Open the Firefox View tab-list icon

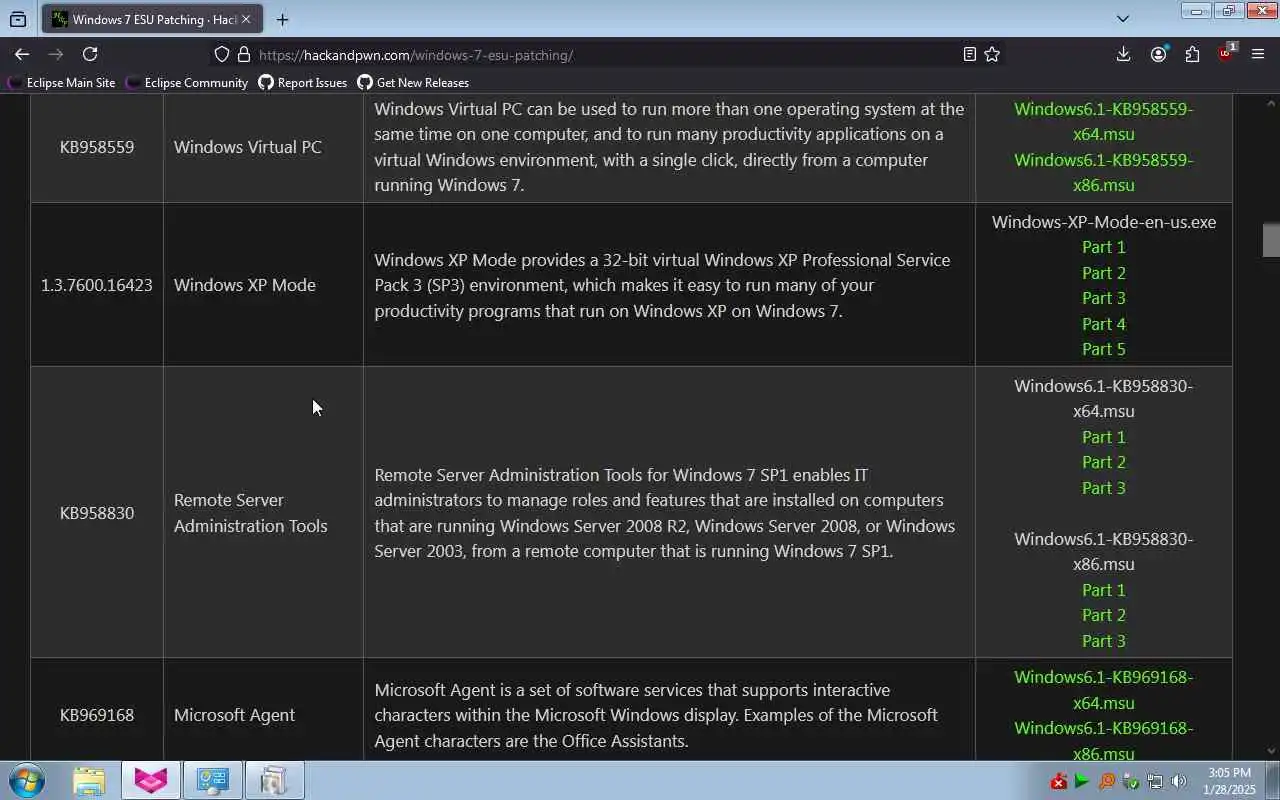click(18, 19)
